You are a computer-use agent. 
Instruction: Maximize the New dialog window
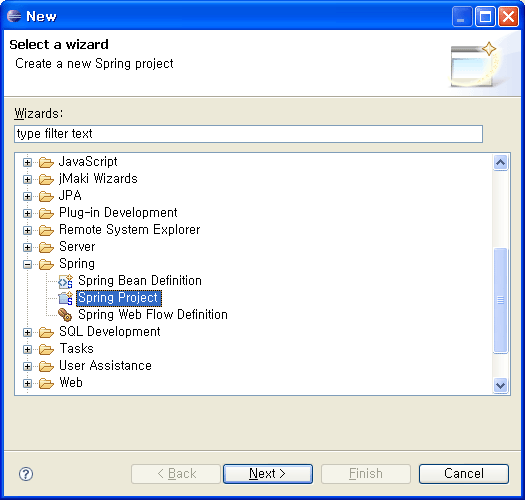pyautogui.click(x=485, y=16)
